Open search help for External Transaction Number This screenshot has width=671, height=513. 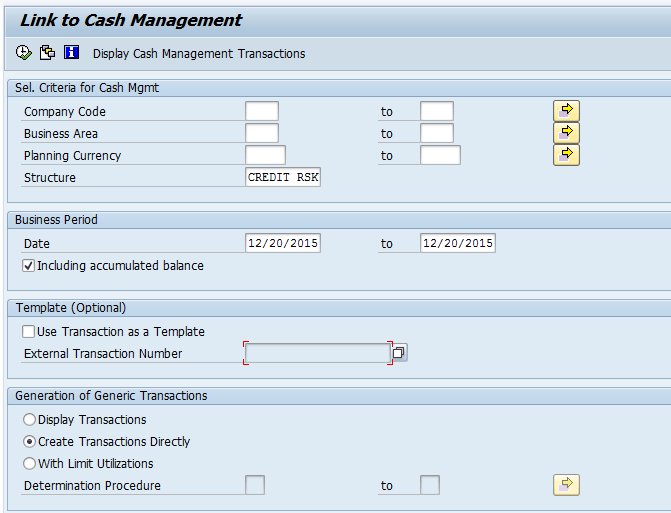(399, 353)
